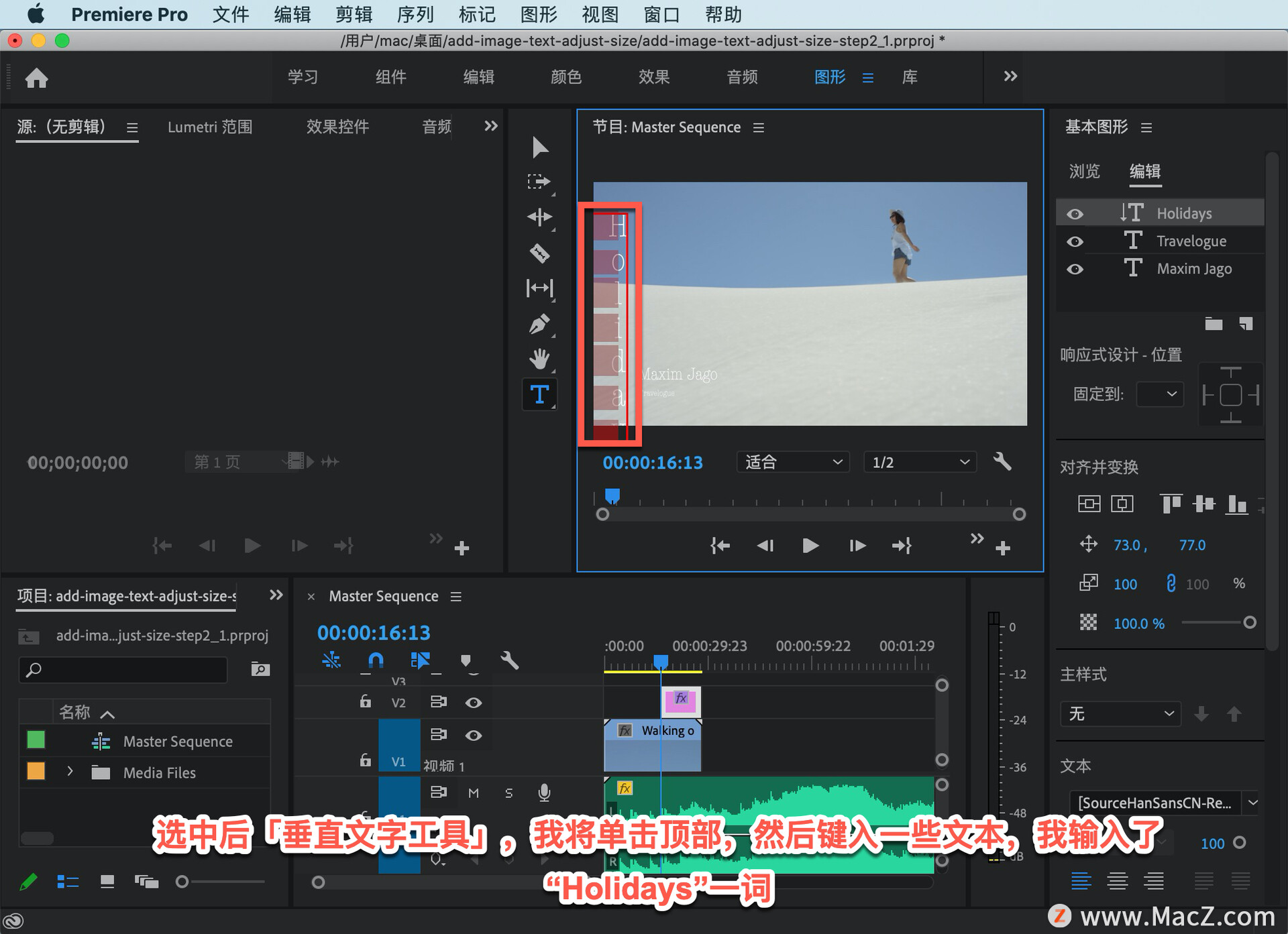
Task: Toggle Snap magnet in timeline
Action: pyautogui.click(x=376, y=660)
